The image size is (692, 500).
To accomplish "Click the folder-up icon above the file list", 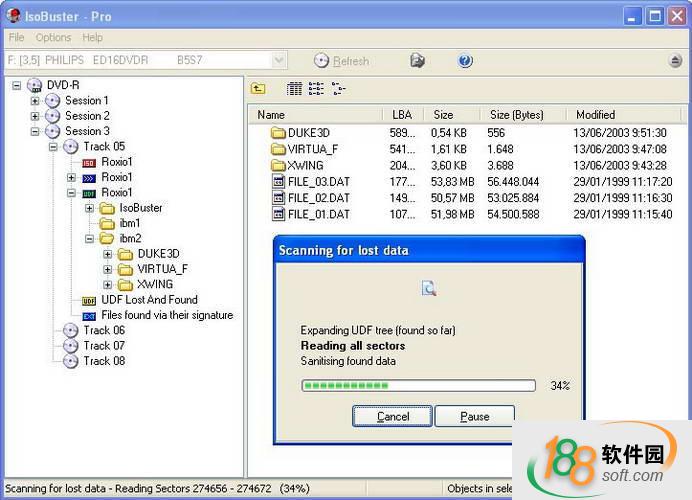I will [258, 89].
